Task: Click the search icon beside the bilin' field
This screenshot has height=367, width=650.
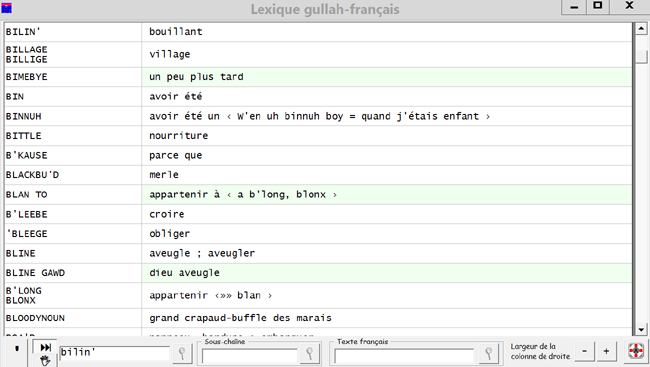Action: [x=182, y=353]
